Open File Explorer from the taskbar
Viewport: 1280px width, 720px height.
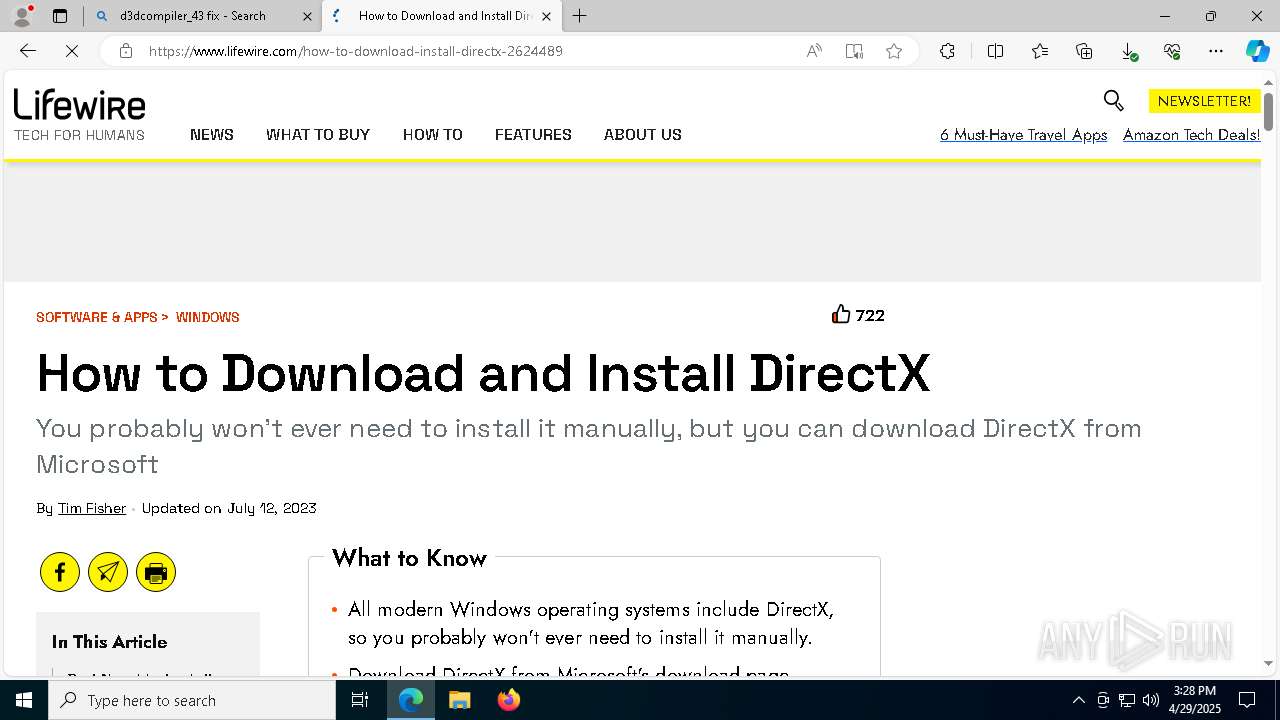click(459, 700)
